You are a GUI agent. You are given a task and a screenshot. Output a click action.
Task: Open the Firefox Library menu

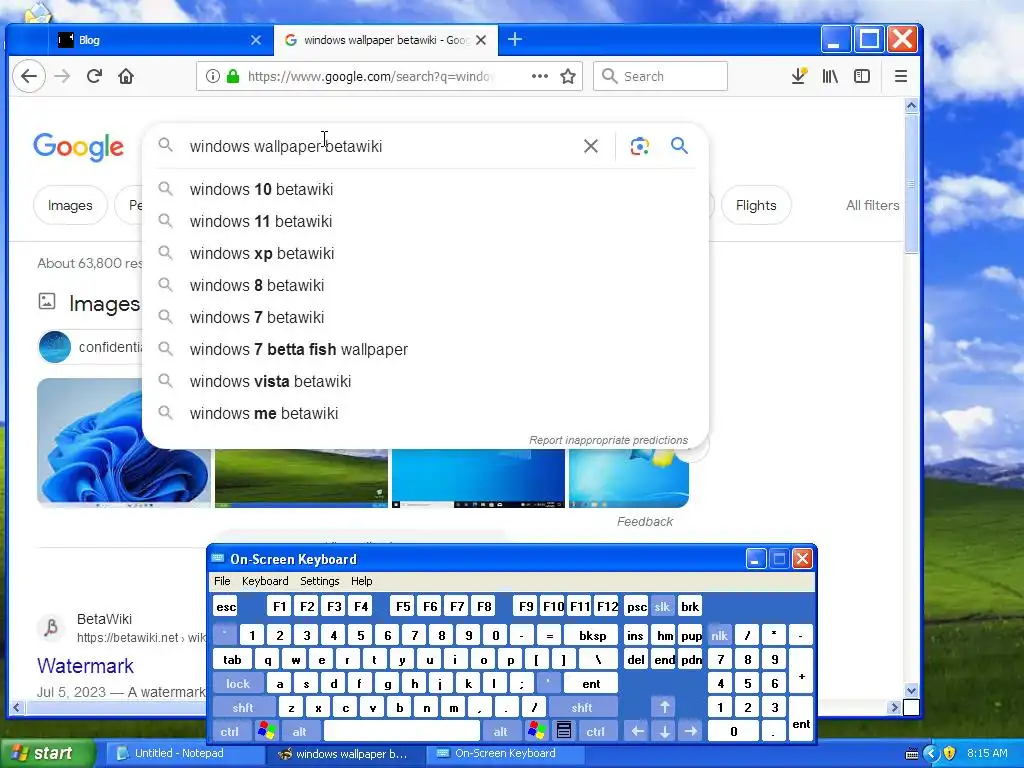point(830,76)
